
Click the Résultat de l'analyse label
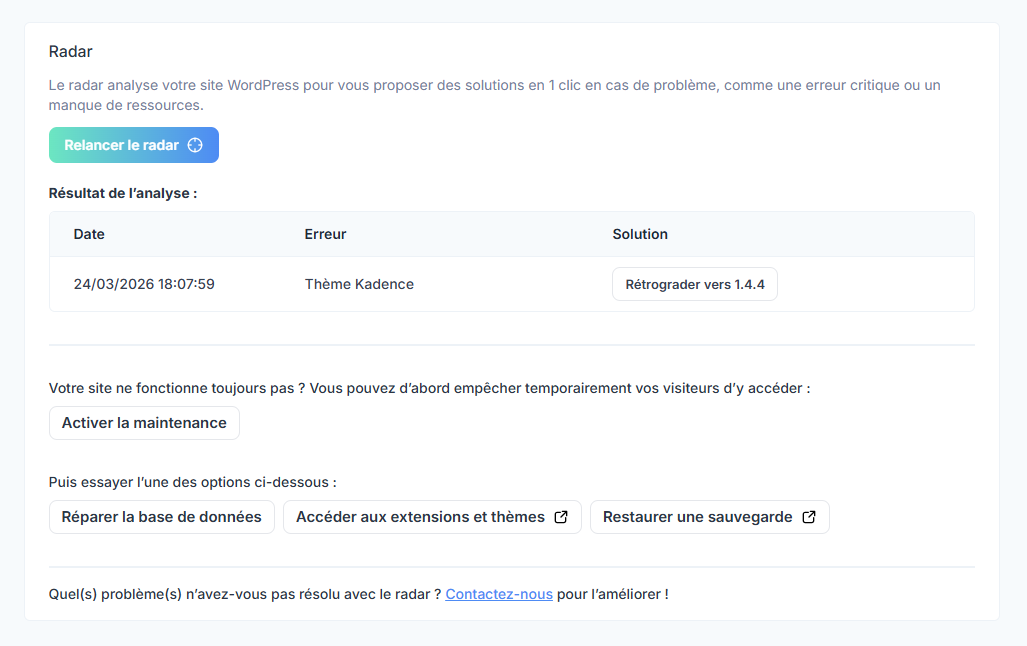tap(123, 193)
